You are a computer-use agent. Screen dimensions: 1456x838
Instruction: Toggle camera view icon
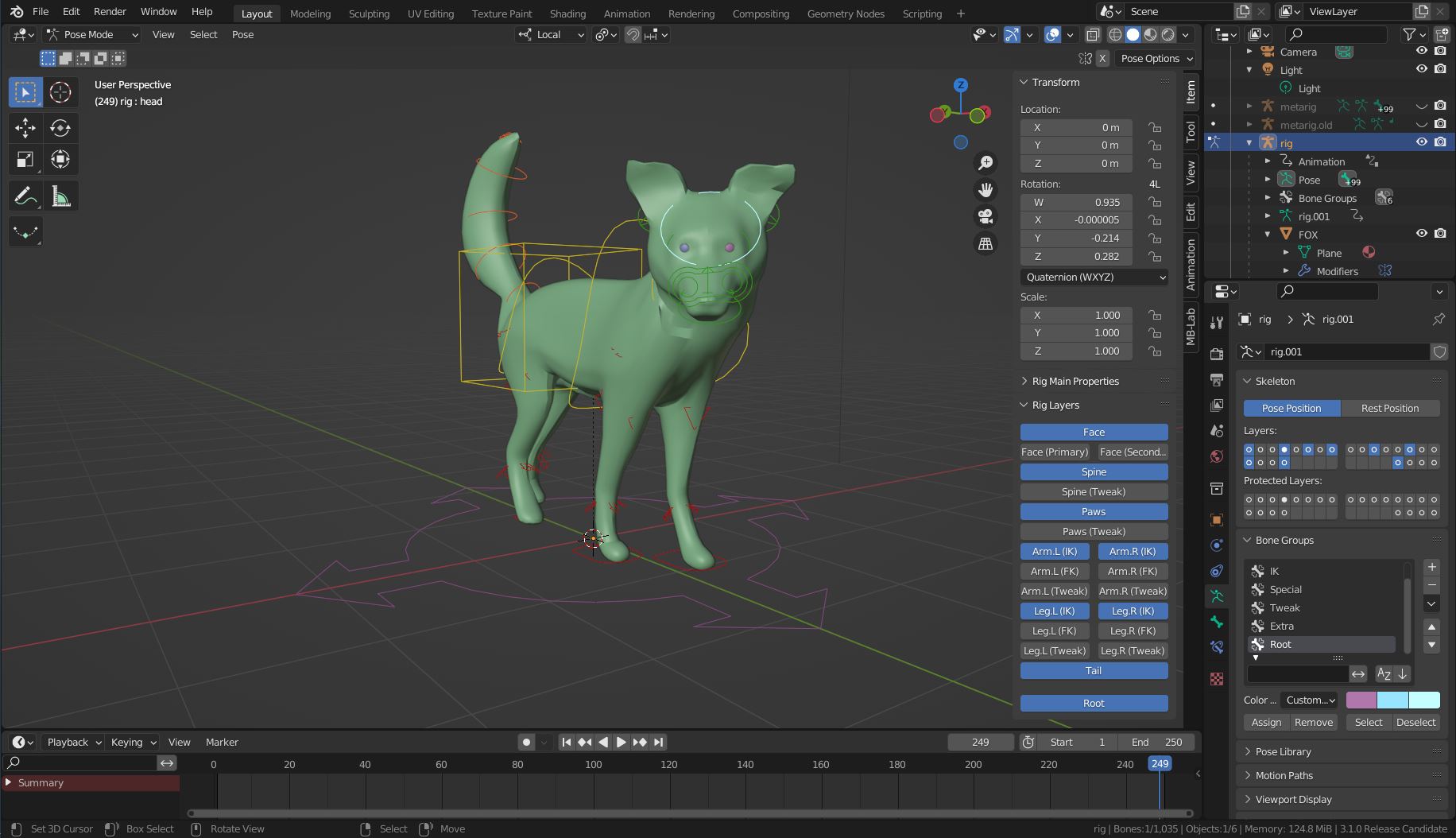(x=986, y=217)
